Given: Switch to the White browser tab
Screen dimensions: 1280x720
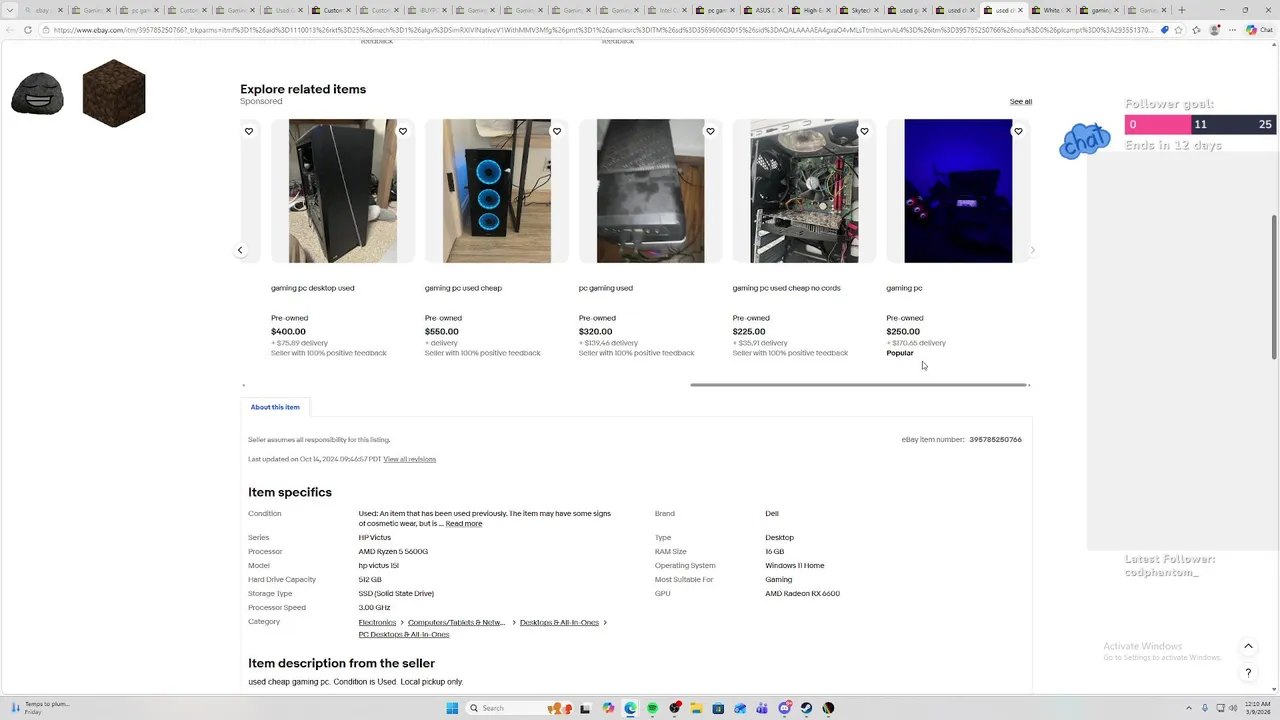Looking at the screenshot, I should (1051, 10).
